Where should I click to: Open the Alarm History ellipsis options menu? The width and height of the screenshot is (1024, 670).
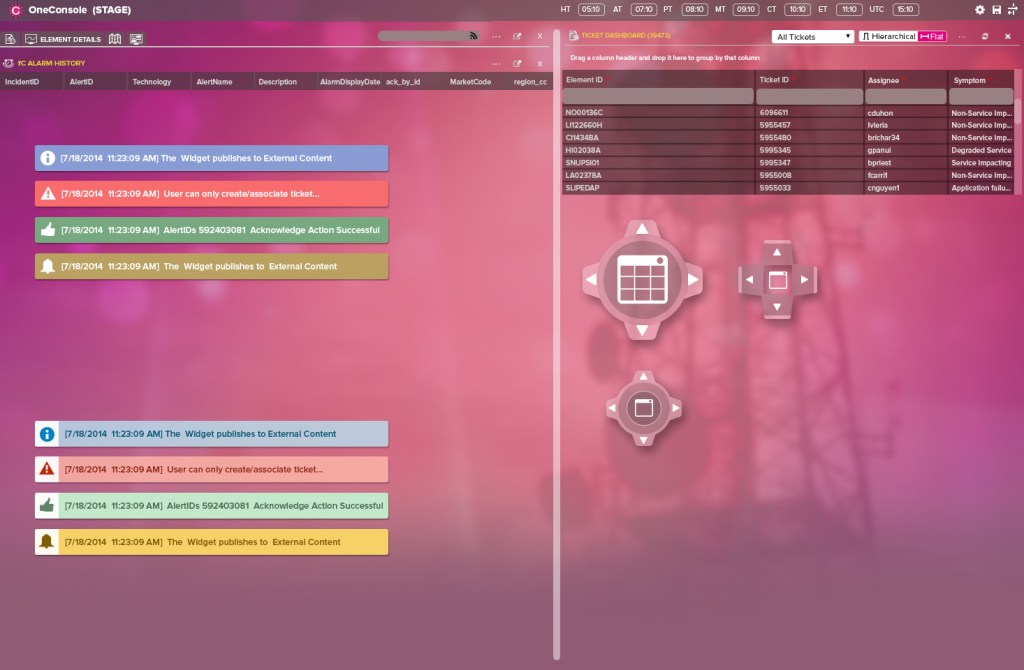496,63
